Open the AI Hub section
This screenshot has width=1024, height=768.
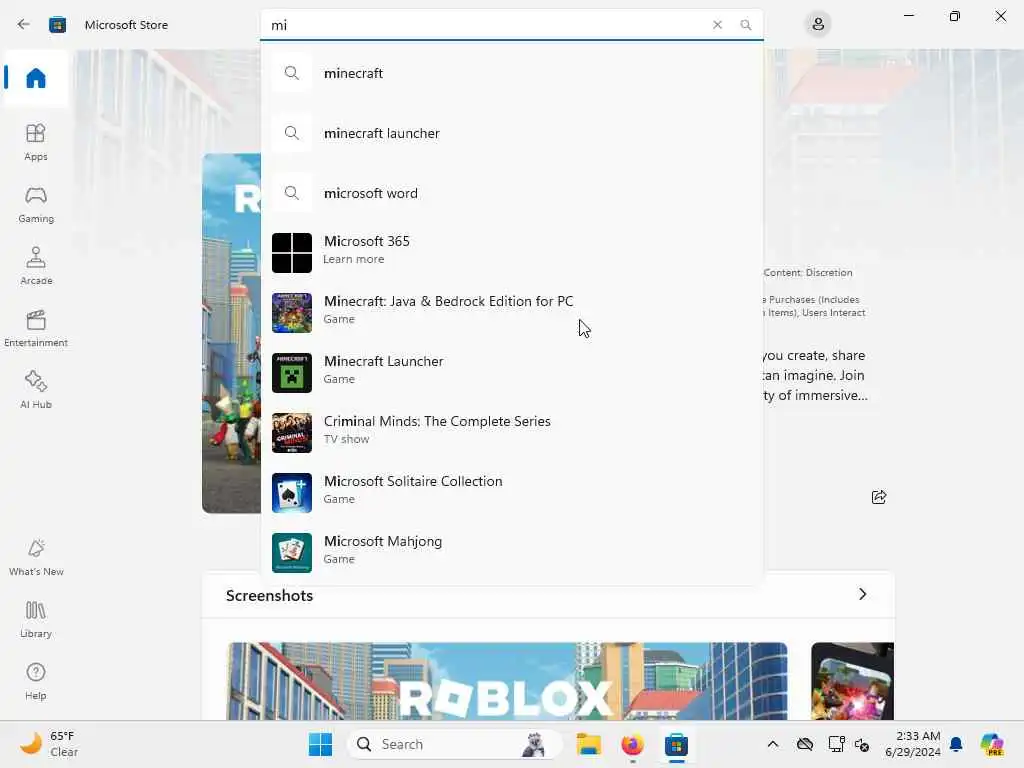(x=36, y=390)
